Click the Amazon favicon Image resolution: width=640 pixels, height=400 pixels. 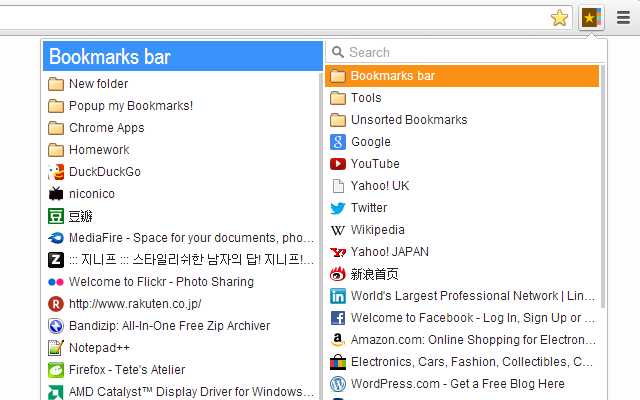coord(338,340)
